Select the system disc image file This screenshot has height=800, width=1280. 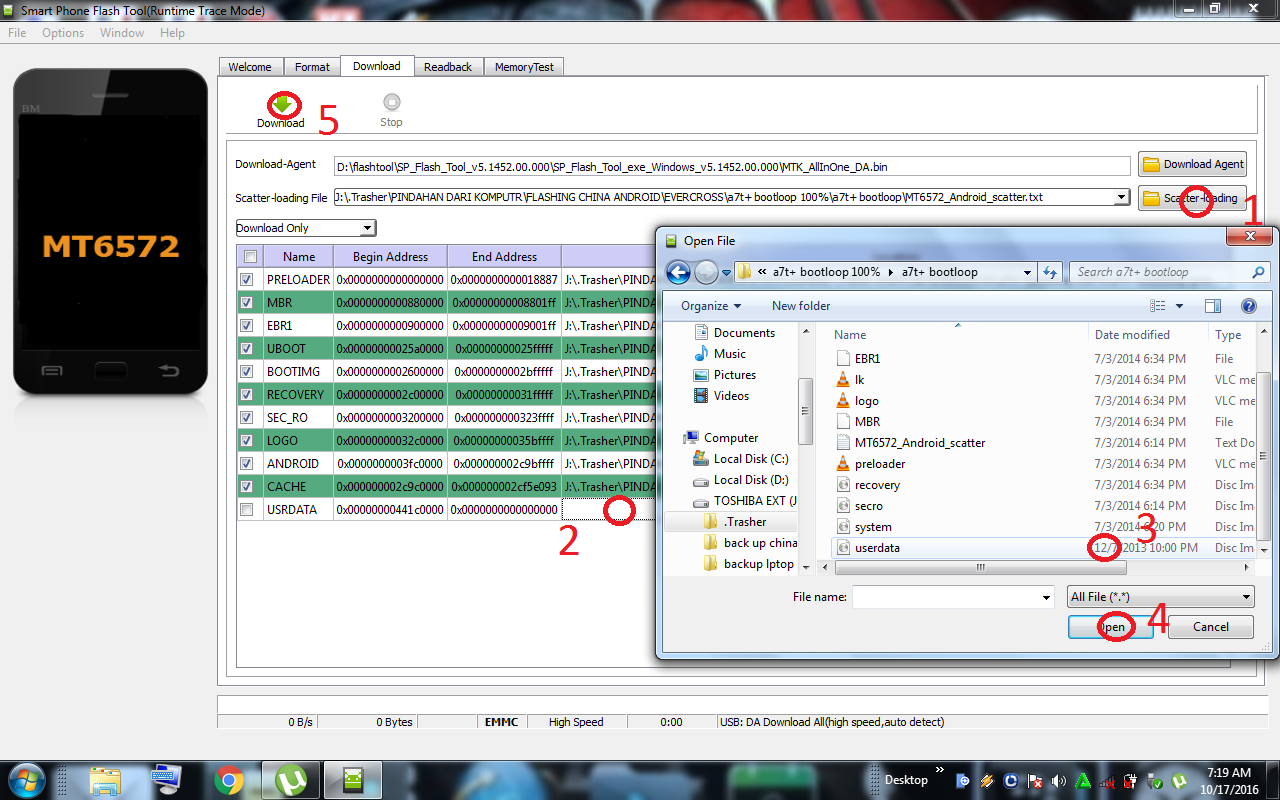[x=873, y=526]
